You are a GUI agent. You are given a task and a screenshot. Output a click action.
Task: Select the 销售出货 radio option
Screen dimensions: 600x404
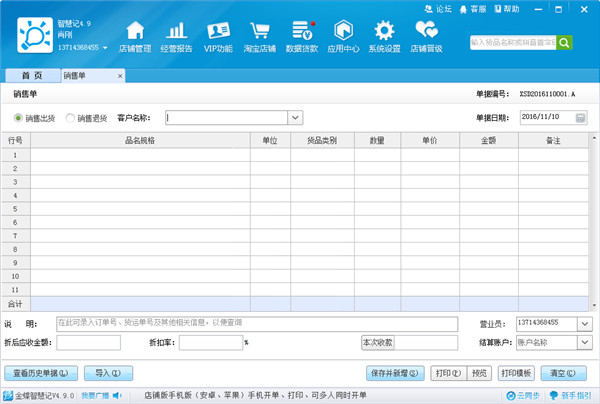(19, 118)
